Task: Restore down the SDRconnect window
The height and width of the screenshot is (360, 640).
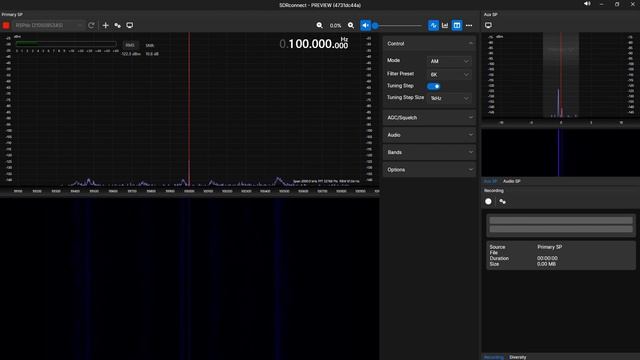Action: [x=617, y=4]
